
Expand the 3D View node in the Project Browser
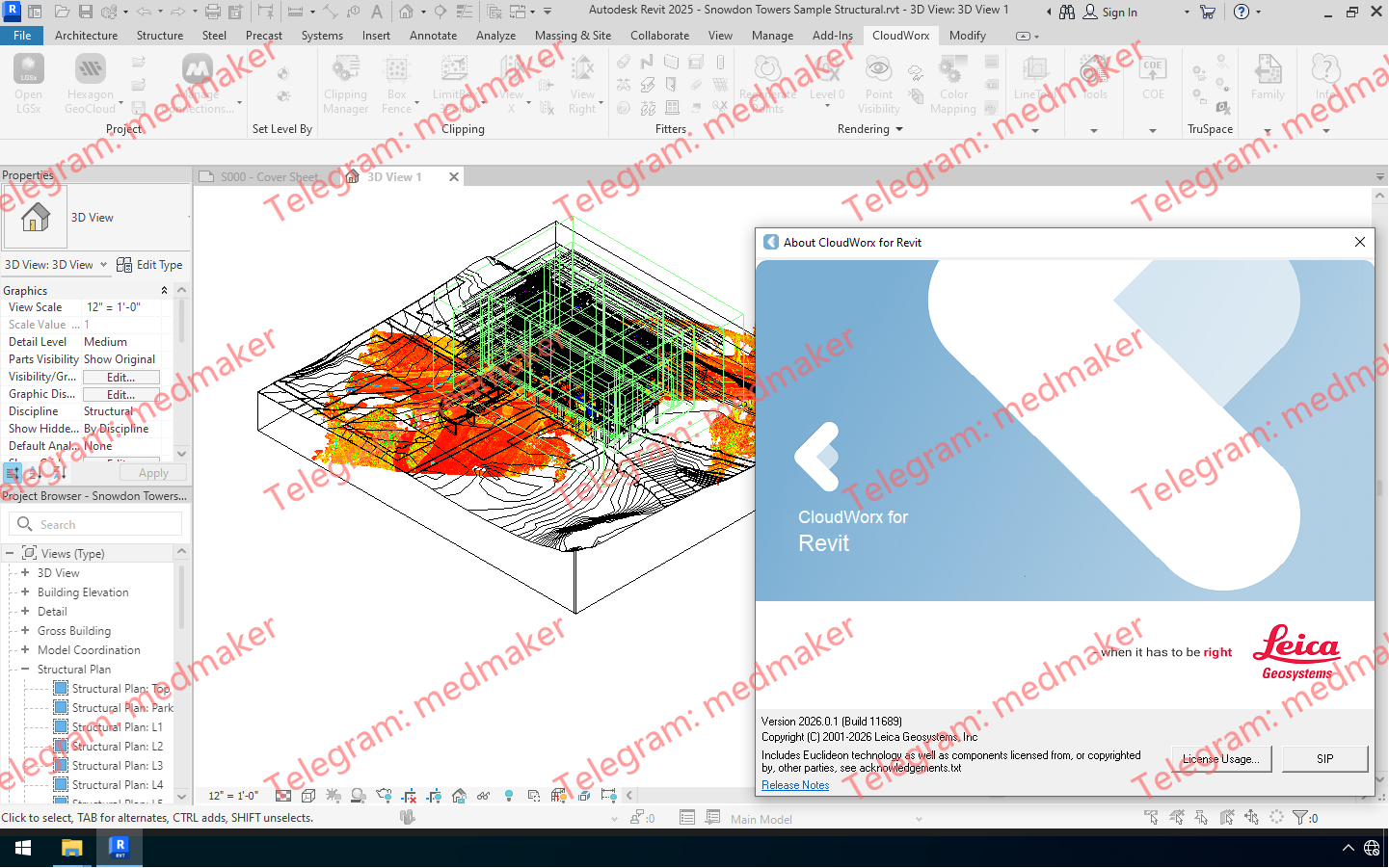coord(25,573)
